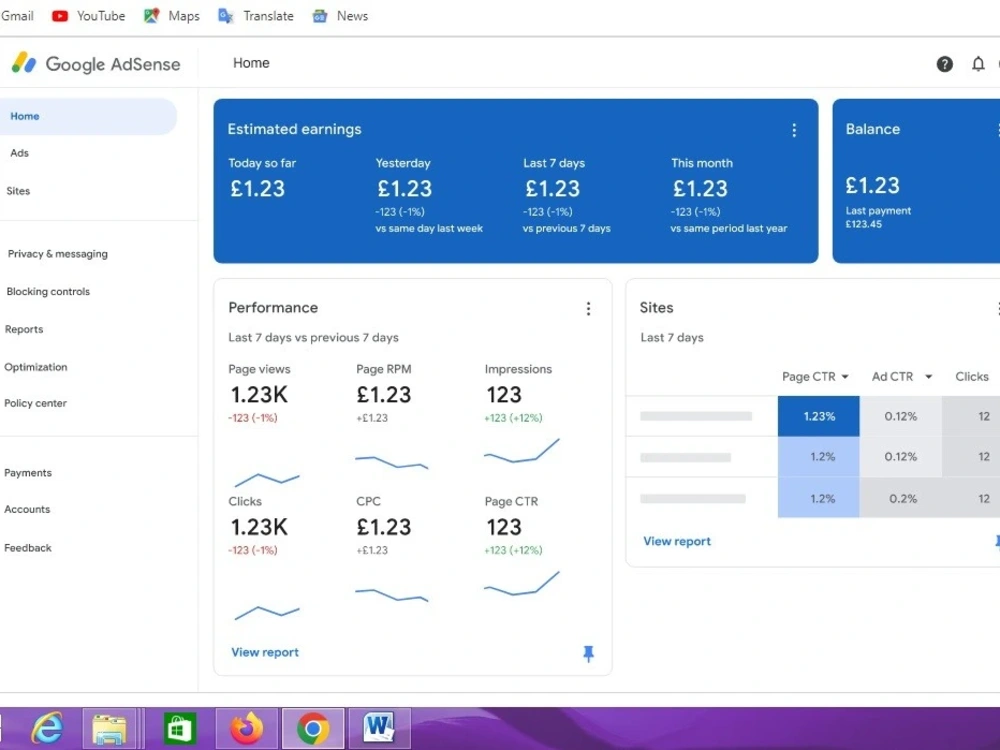Open YouTube bookmark icon
Screen dimensions: 1000x750
pyautogui.click(x=60, y=16)
